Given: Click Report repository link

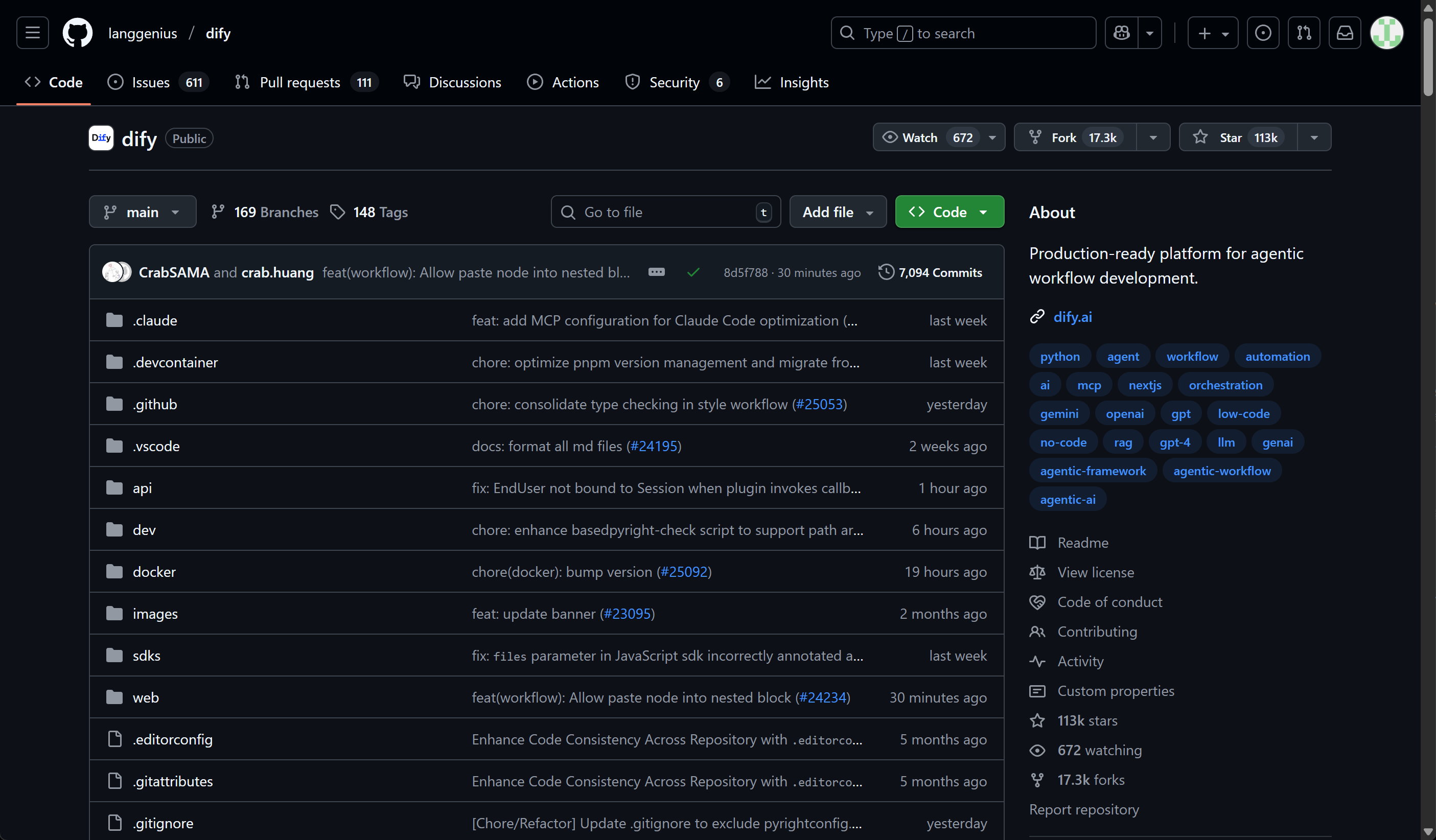Looking at the screenshot, I should click(1084, 809).
